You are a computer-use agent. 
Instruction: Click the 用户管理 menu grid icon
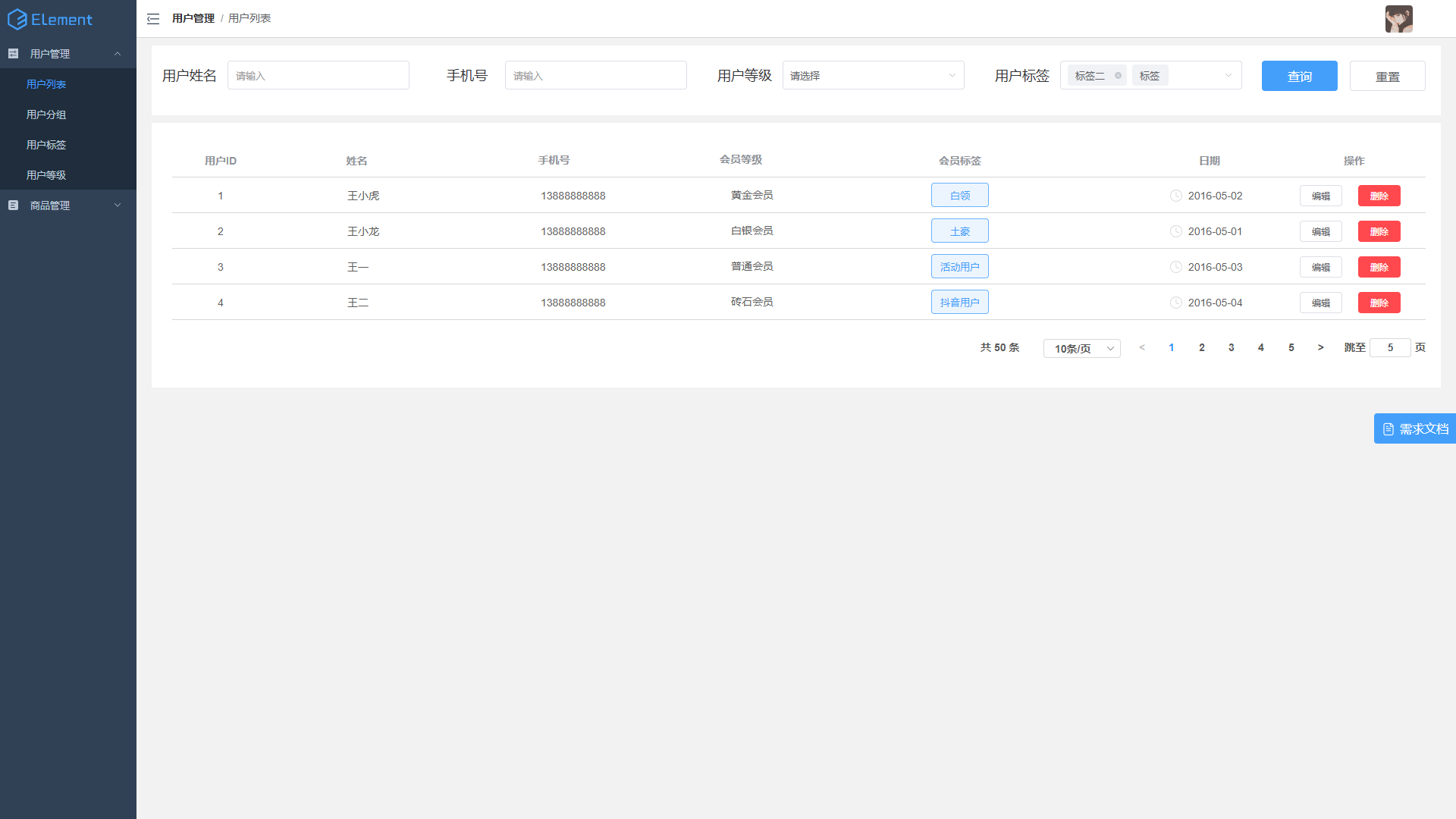pos(13,54)
